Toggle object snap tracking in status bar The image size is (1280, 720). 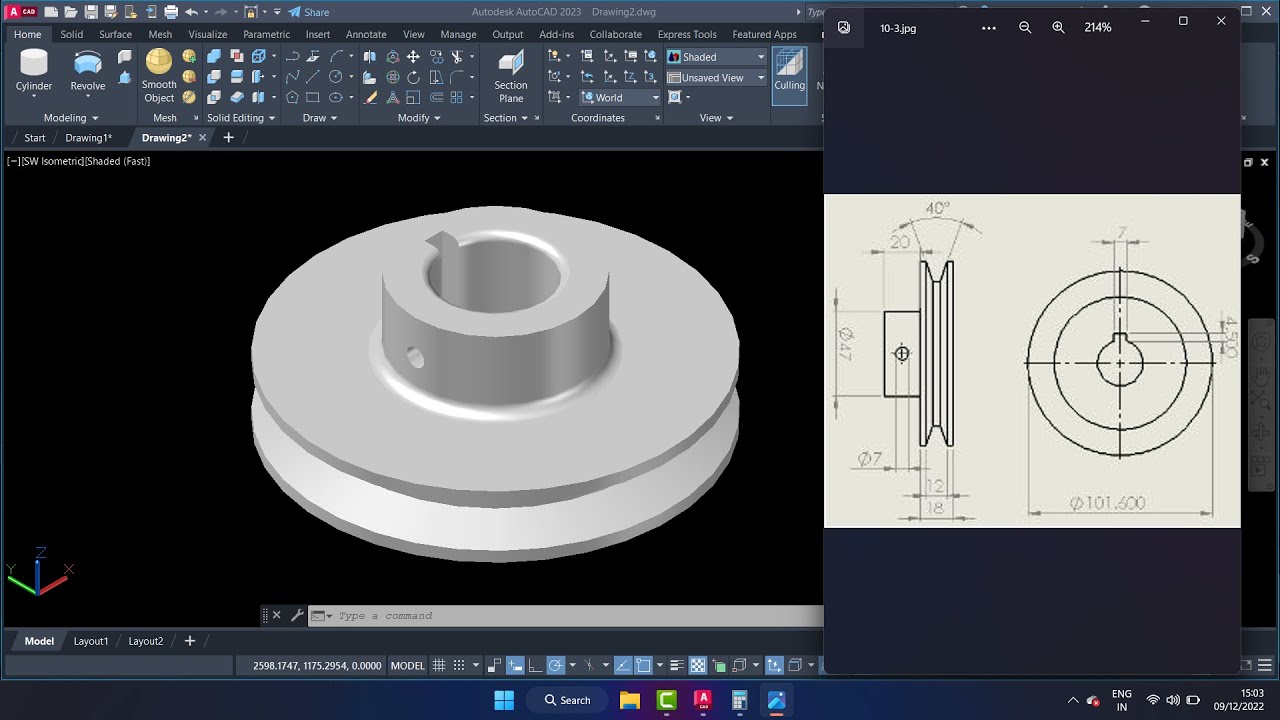(623, 665)
